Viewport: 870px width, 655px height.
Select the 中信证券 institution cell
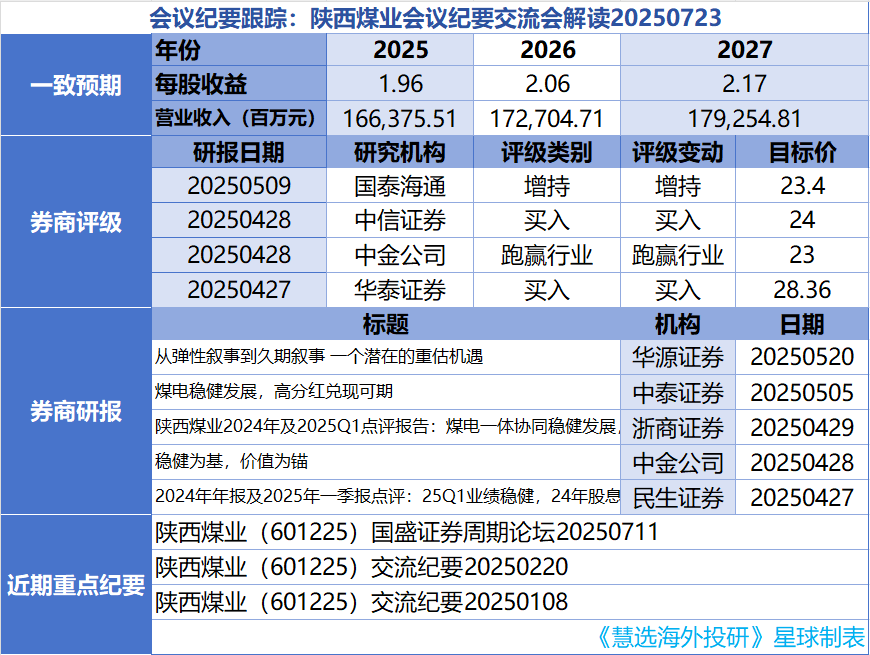click(x=400, y=220)
